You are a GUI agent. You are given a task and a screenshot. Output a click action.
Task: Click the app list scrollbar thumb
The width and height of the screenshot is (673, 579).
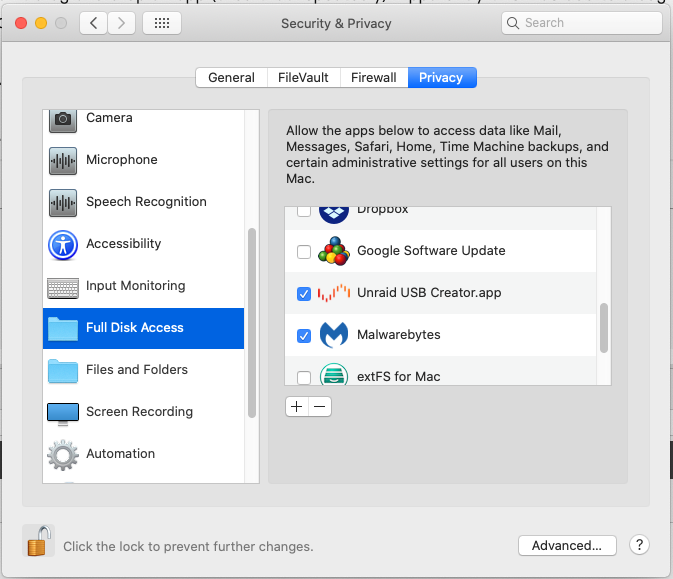604,328
